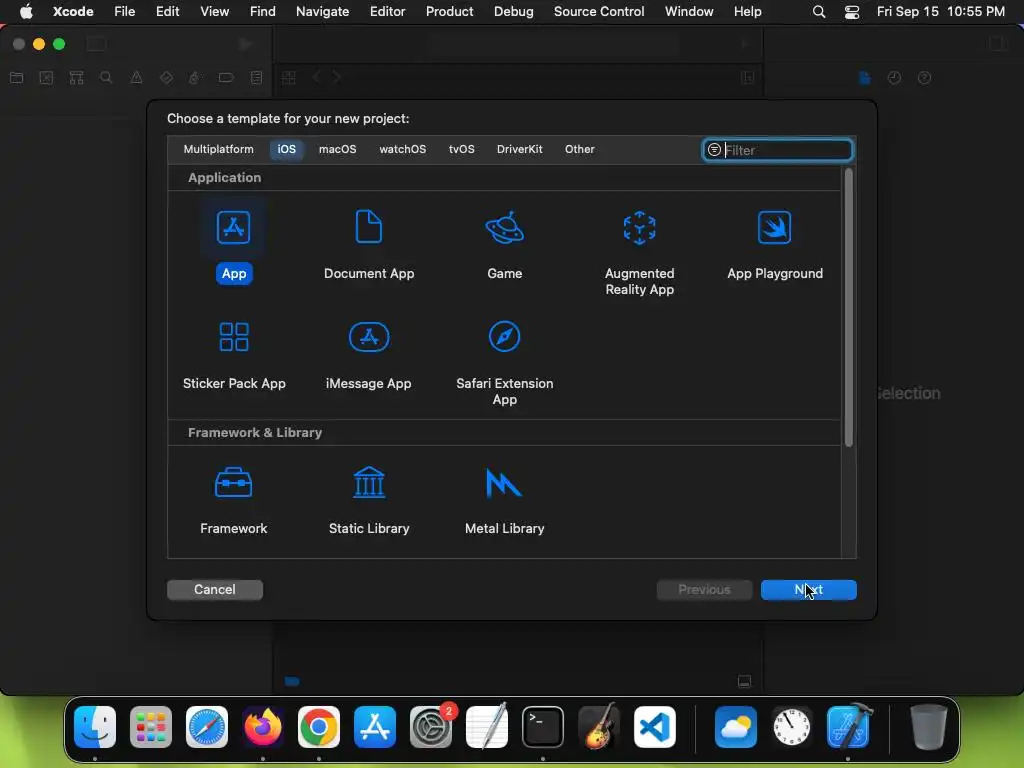
Task: Click the Filter search field
Action: tap(777, 150)
